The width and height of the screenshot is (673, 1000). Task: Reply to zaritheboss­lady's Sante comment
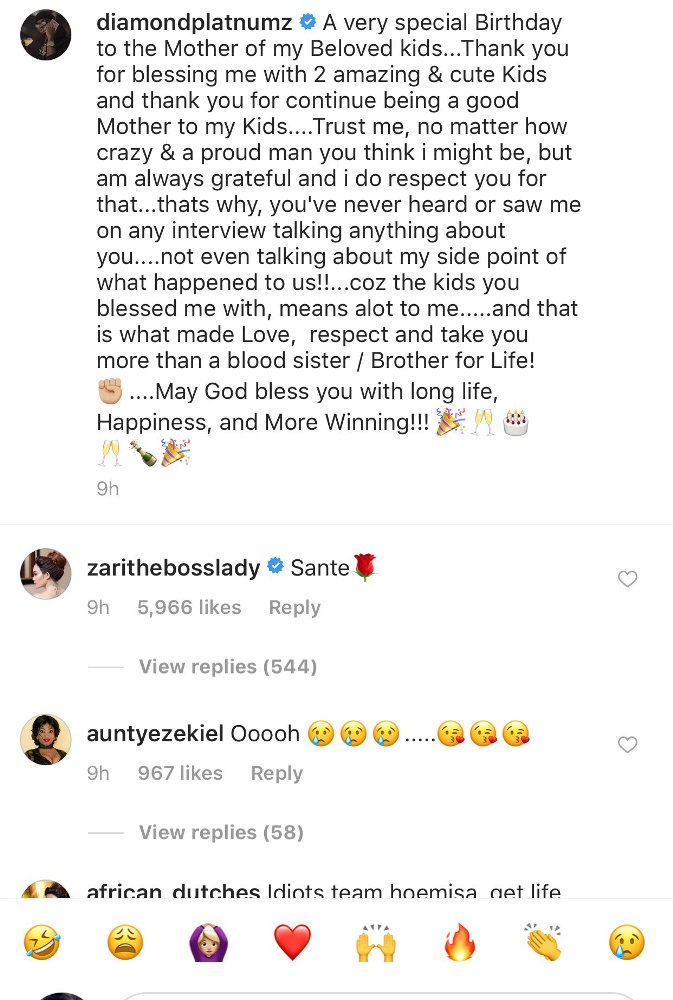(x=294, y=607)
